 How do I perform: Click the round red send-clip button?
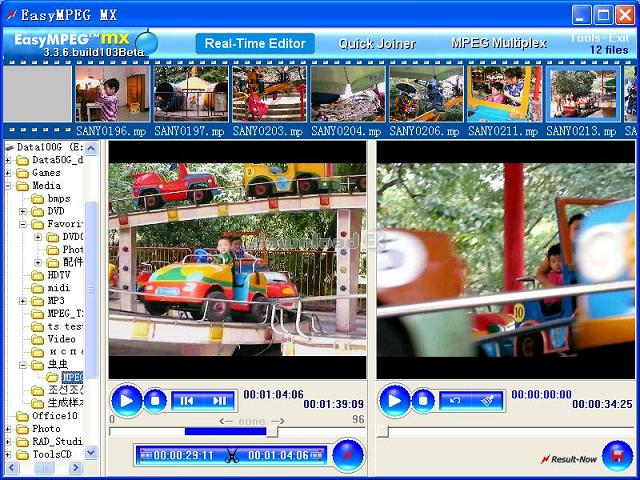tap(348, 455)
